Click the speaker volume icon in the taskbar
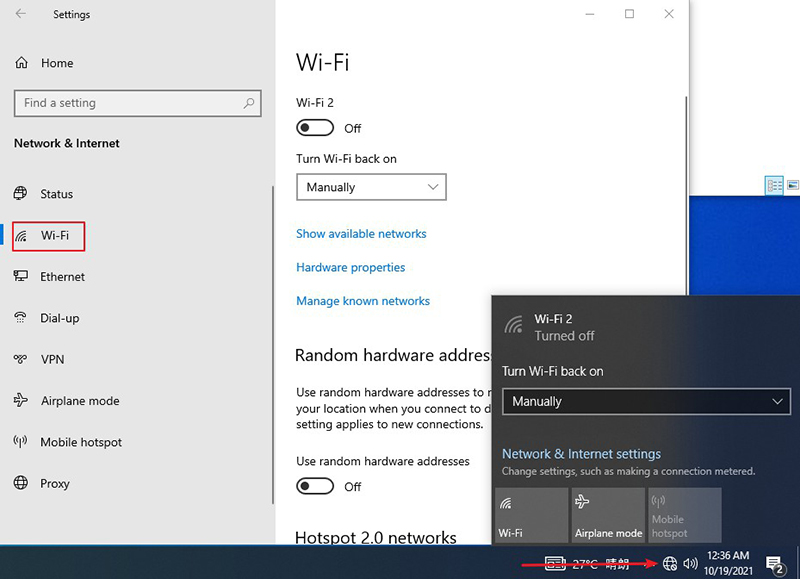The image size is (800, 579). (x=690, y=563)
